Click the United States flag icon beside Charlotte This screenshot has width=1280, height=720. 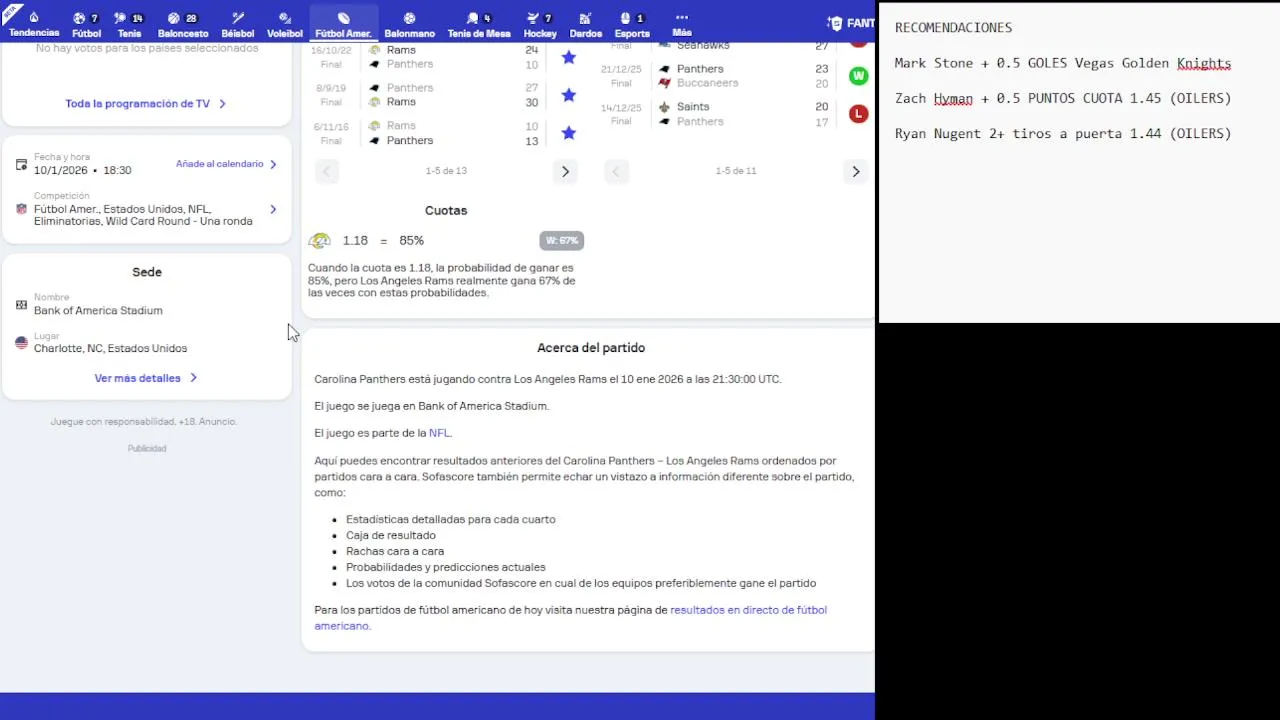coord(21,342)
